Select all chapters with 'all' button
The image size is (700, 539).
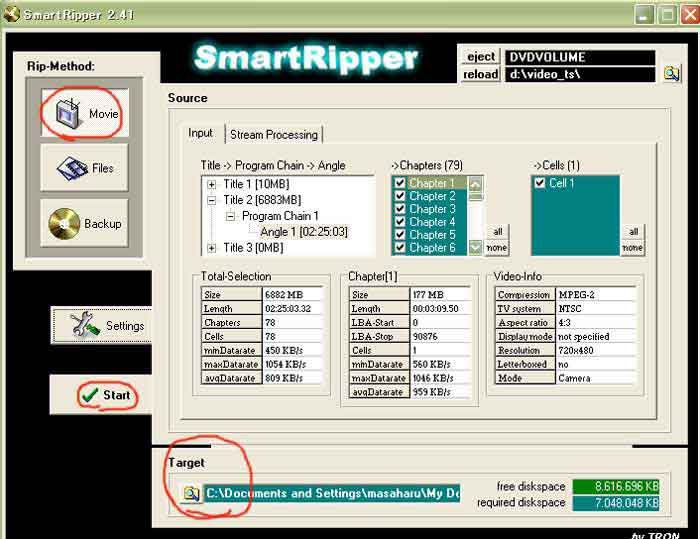pos(497,231)
